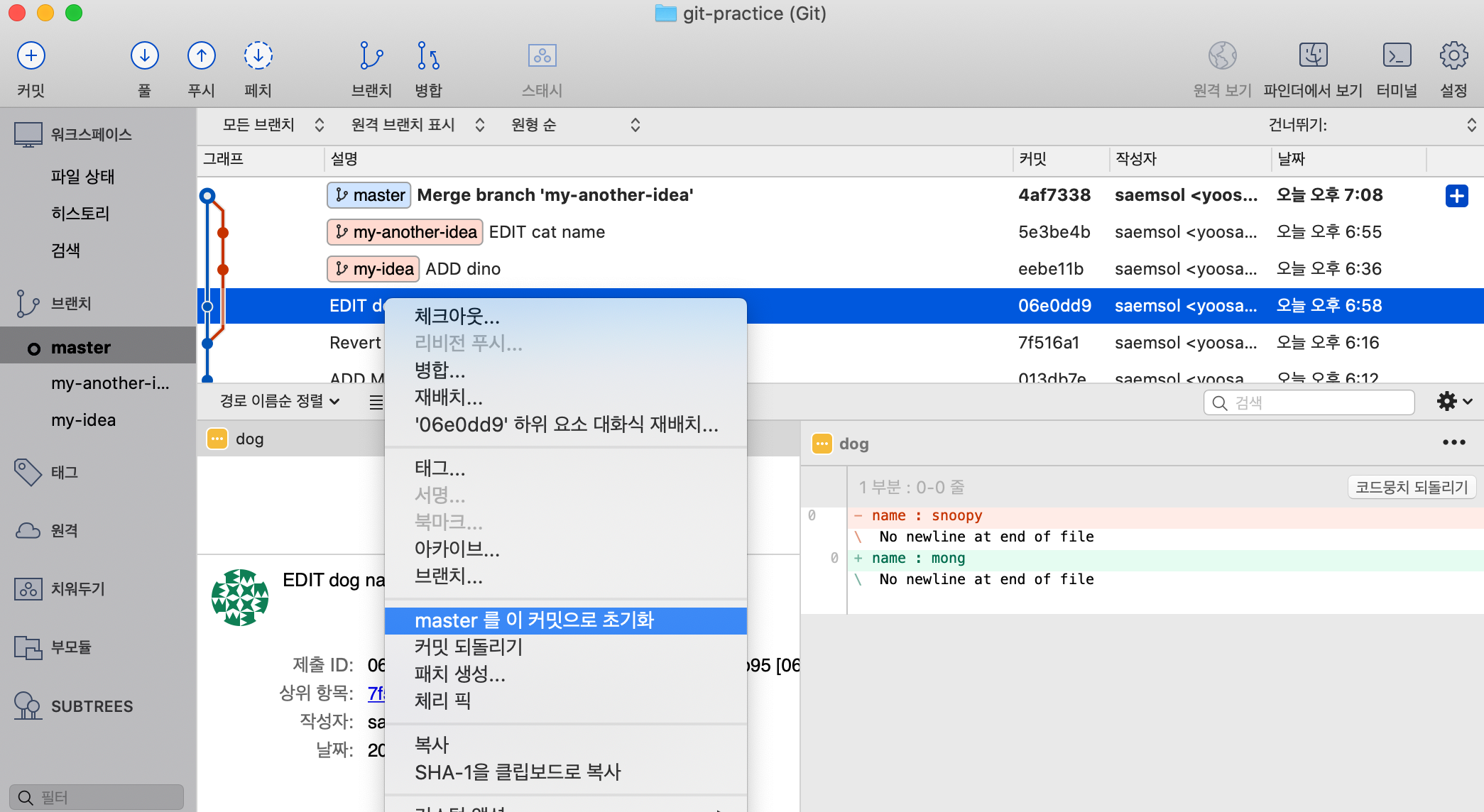Choose 체리 픽 in context menu
1484x812 pixels.
click(x=565, y=701)
